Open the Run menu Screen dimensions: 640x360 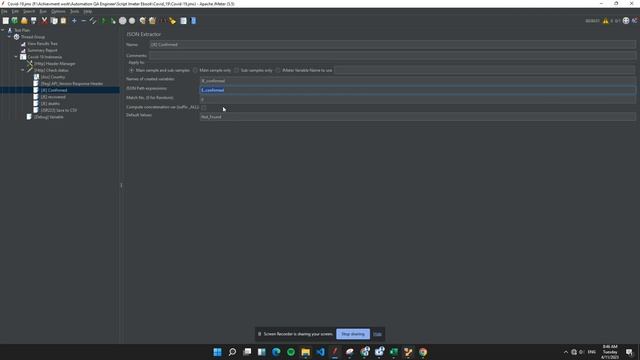click(x=43, y=11)
